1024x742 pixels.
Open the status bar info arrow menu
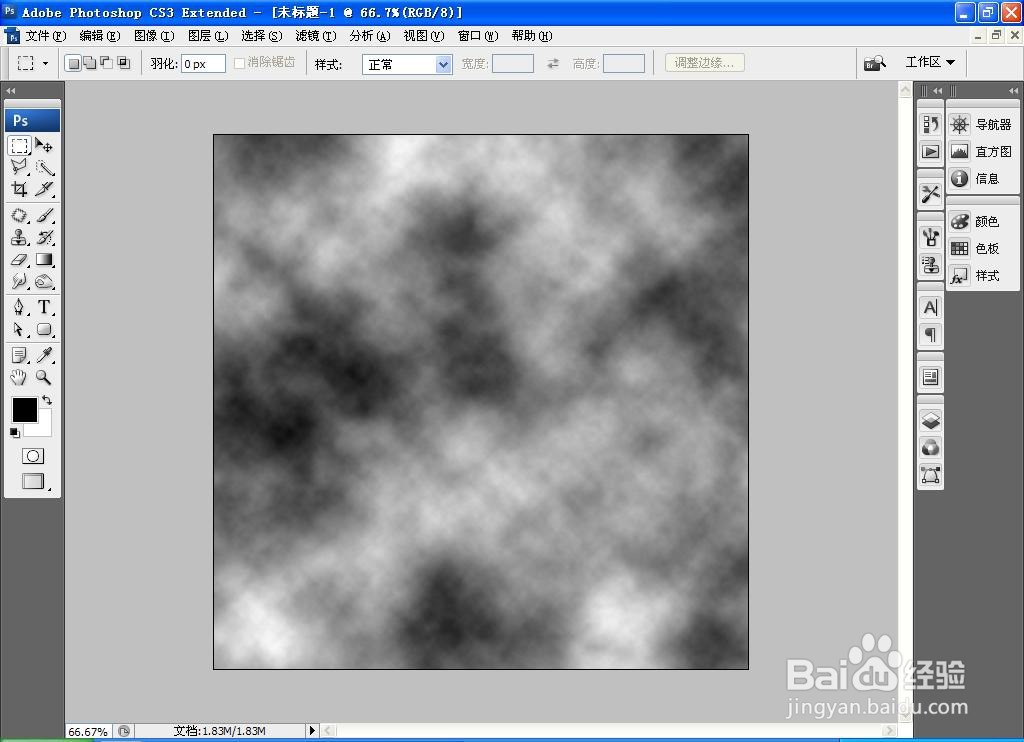[312, 730]
